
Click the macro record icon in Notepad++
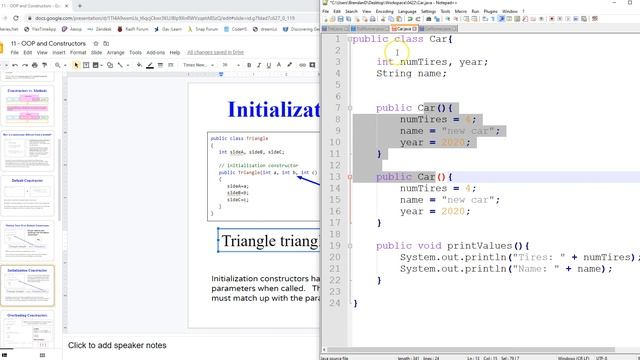(551, 19)
